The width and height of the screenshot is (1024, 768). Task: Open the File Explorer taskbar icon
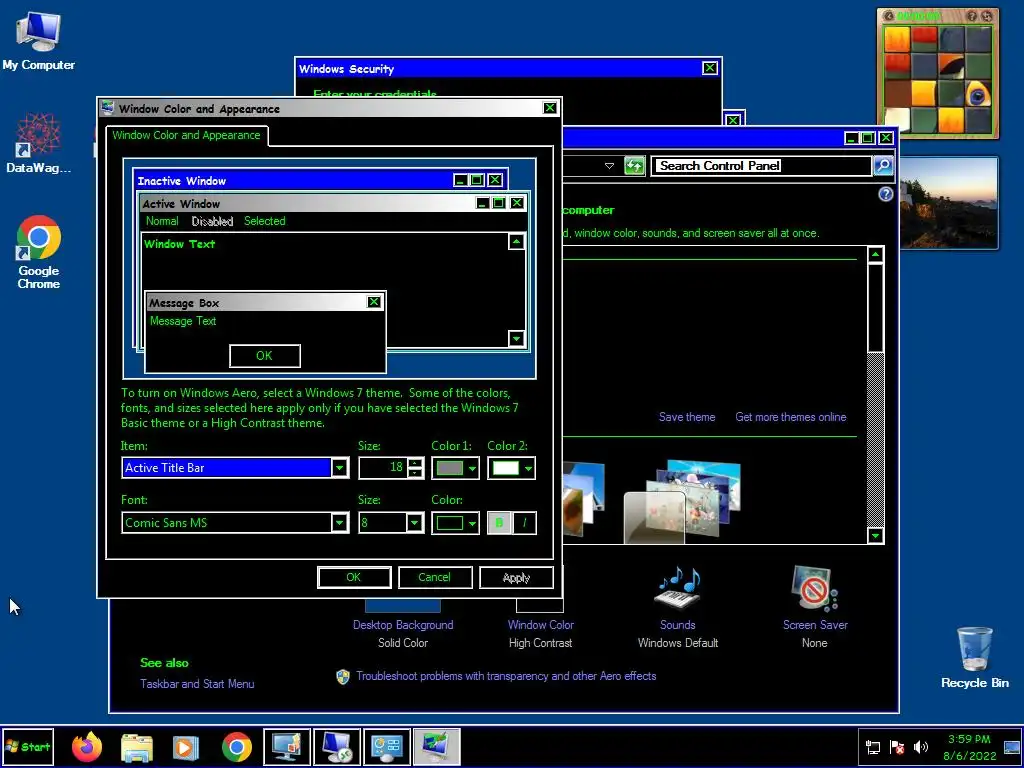pos(136,747)
